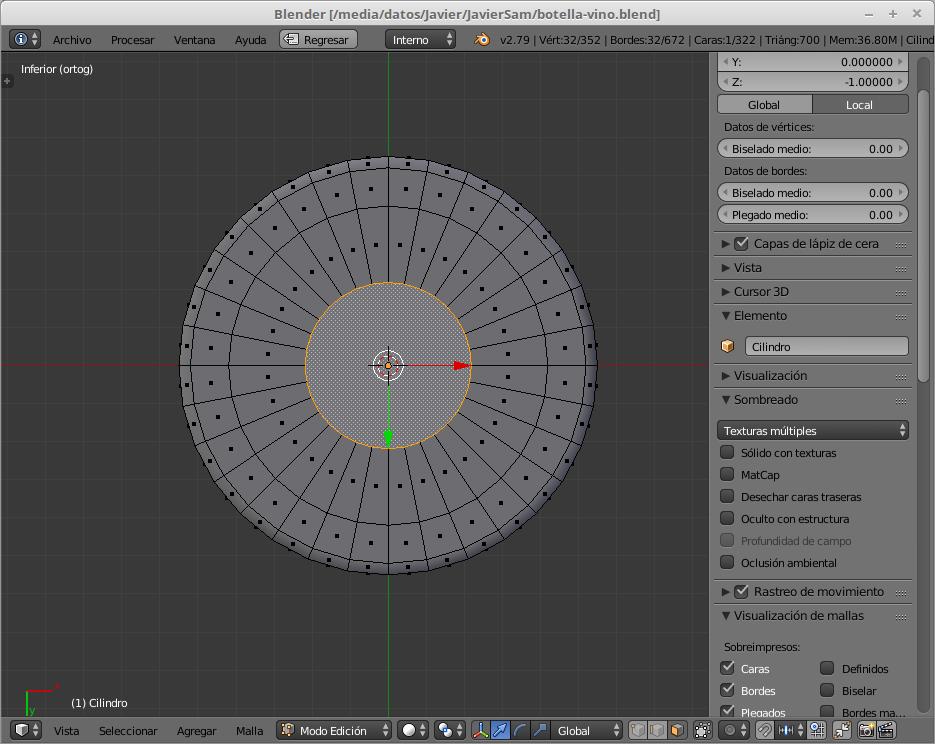Toggle automerge editing icon
The height and width of the screenshot is (744, 935).
point(843,730)
